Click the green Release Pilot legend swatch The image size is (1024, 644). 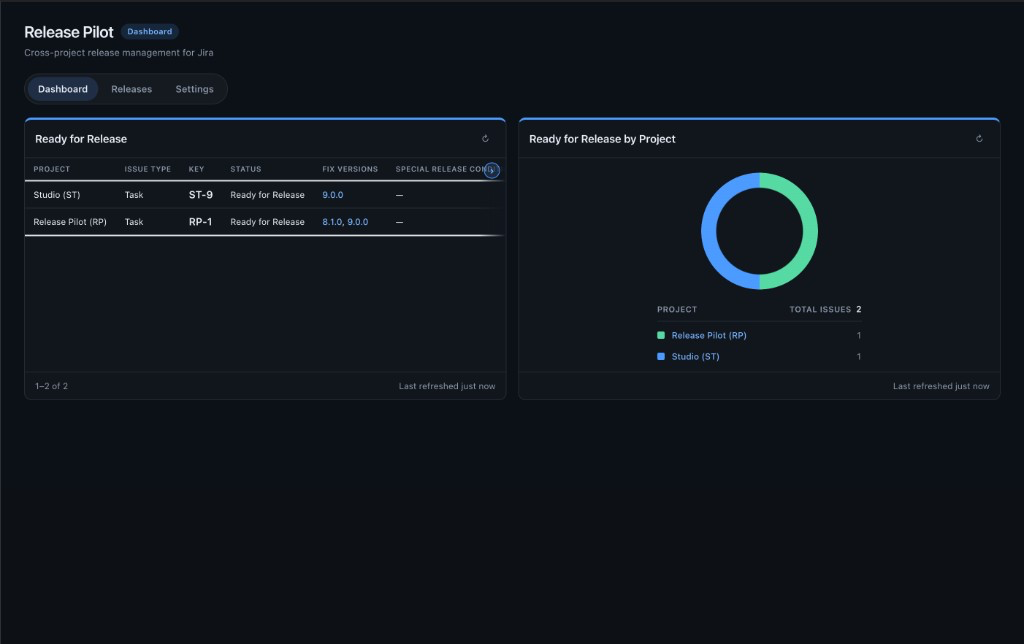(x=661, y=335)
